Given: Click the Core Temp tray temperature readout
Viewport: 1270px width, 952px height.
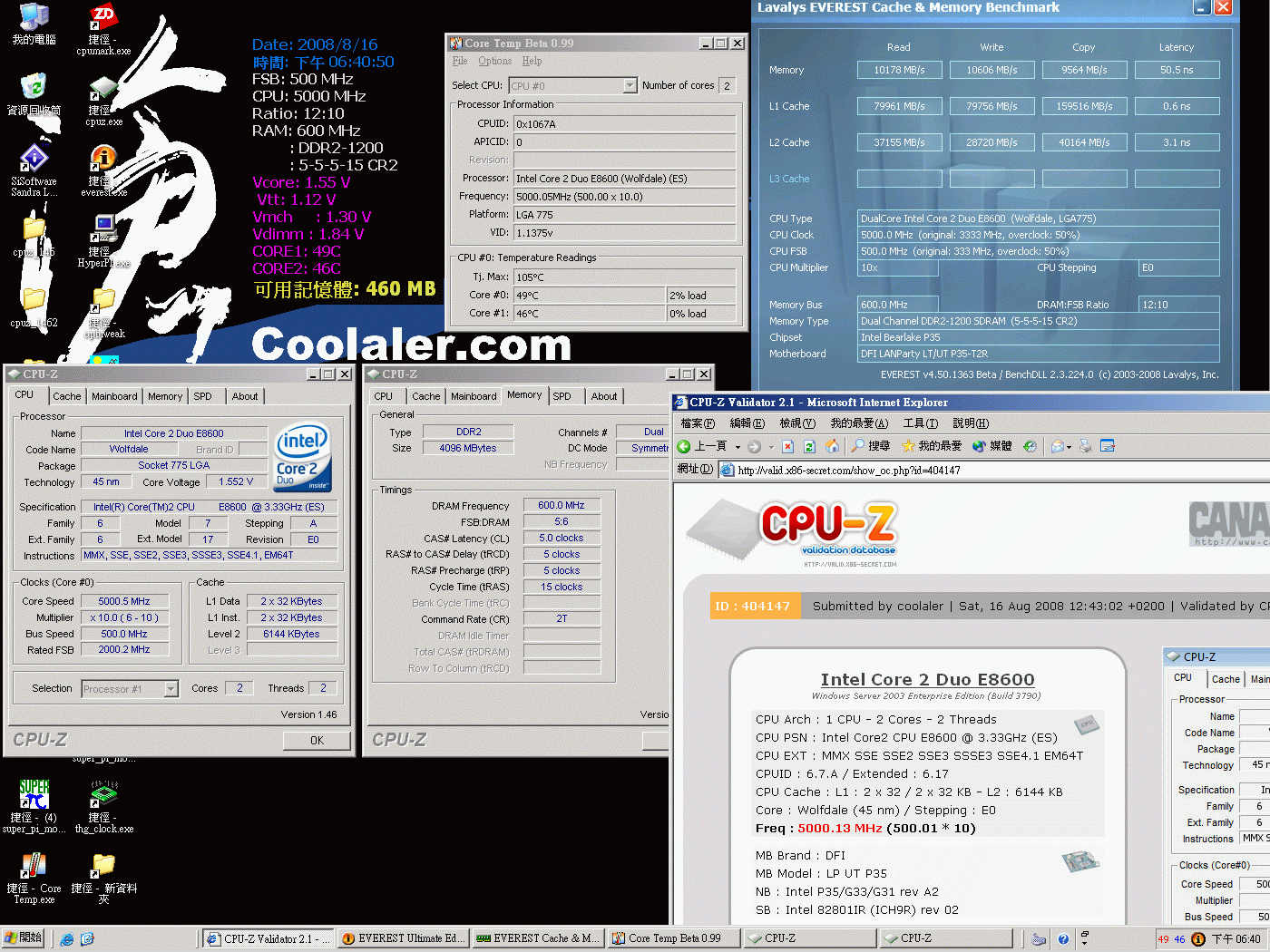Looking at the screenshot, I should 1171,939.
